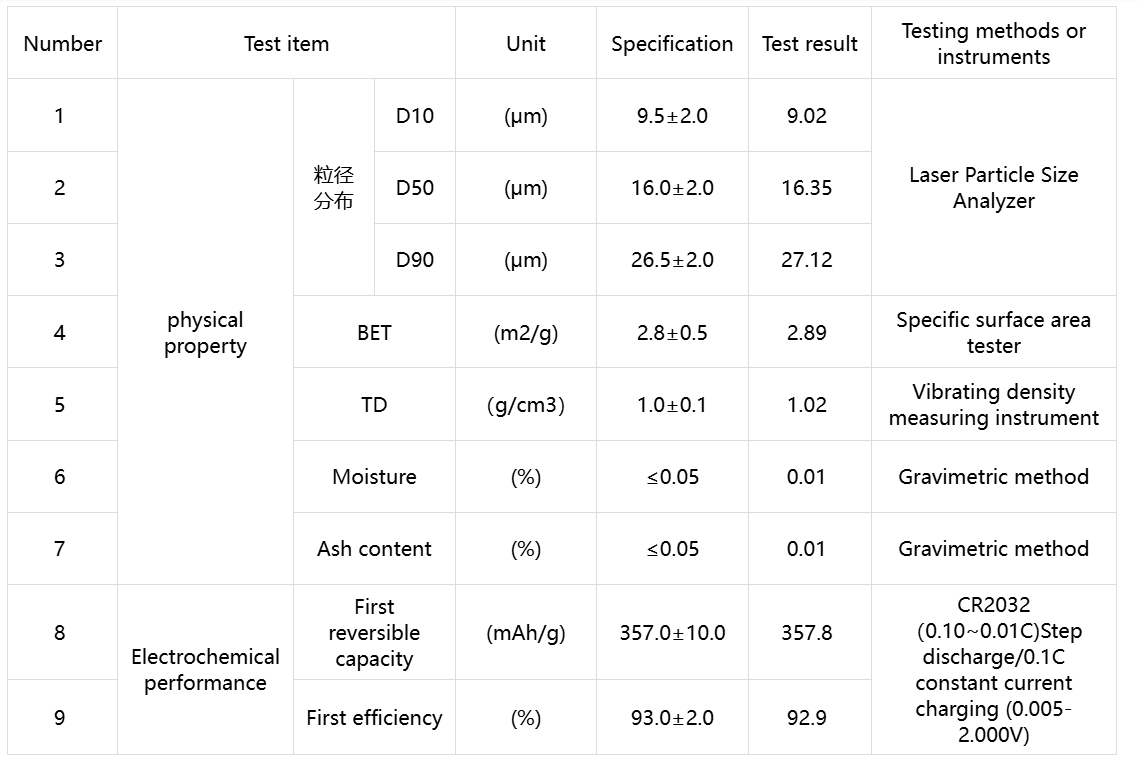Image resolution: width=1138 pixels, height=762 pixels.
Task: Select the Test item header cell
Action: (286, 44)
